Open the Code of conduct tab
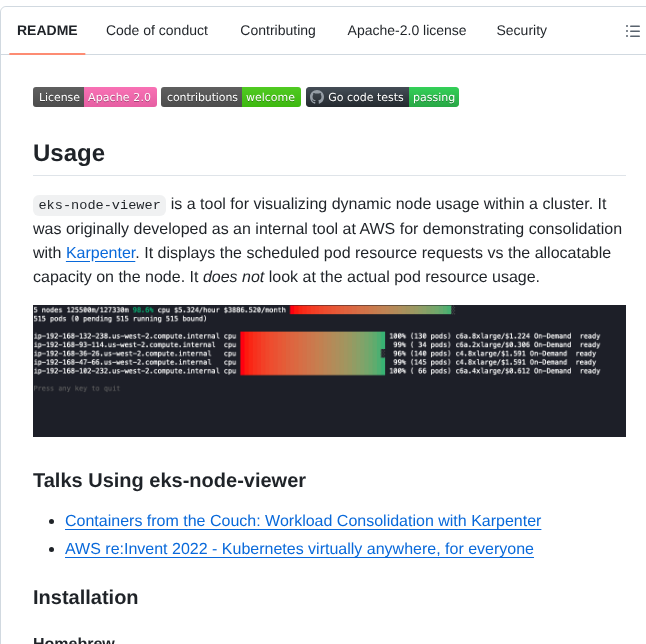This screenshot has width=646, height=644. click(157, 30)
